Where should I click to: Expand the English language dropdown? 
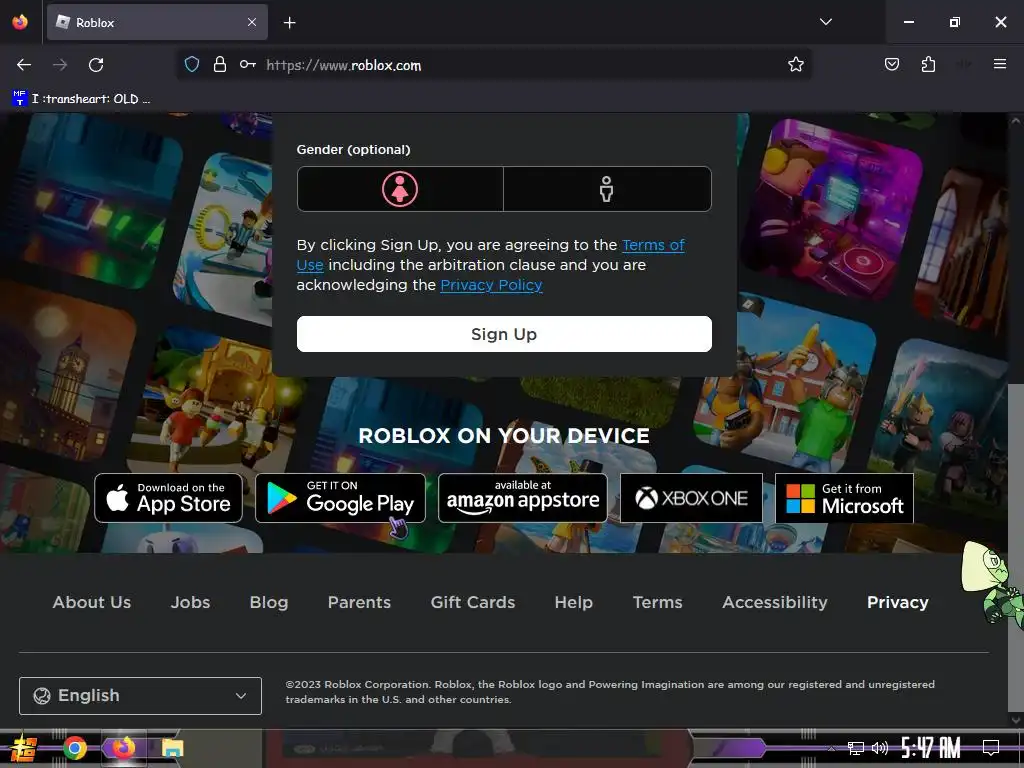[x=140, y=696]
